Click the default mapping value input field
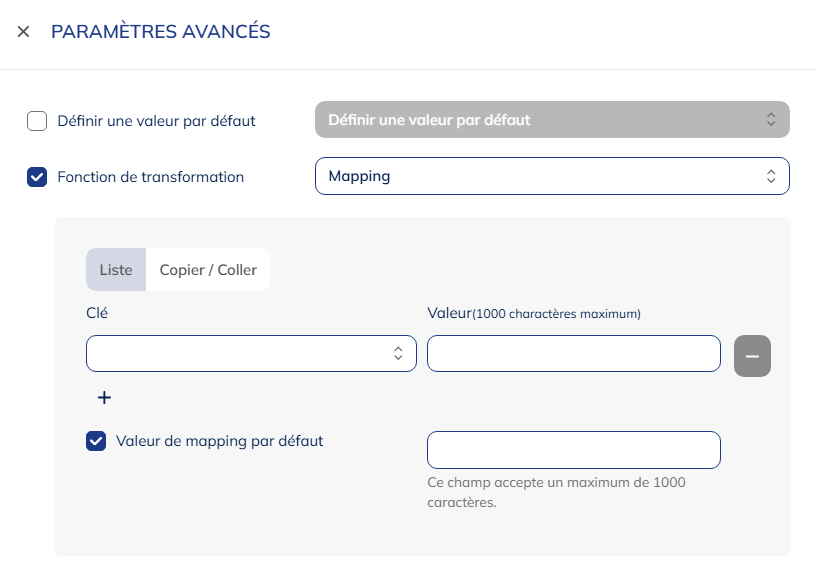Viewport: 817px width, 575px height. [x=573, y=450]
